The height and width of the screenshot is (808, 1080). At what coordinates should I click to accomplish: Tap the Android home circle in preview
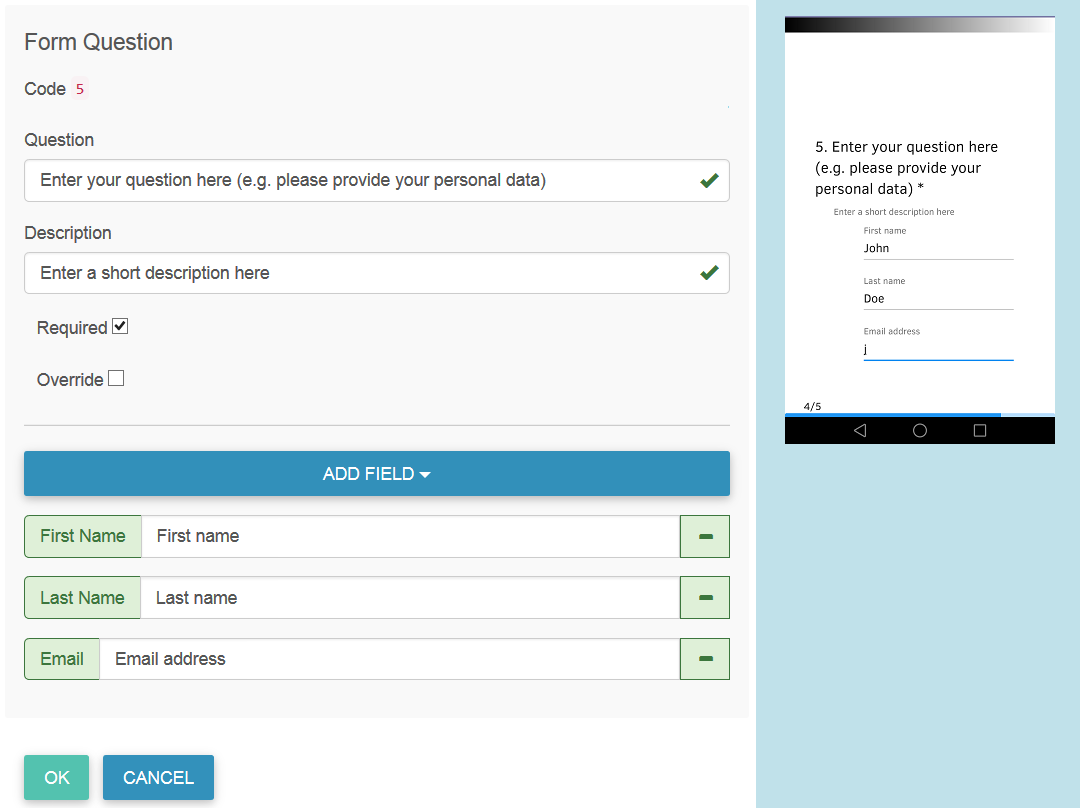(920, 431)
